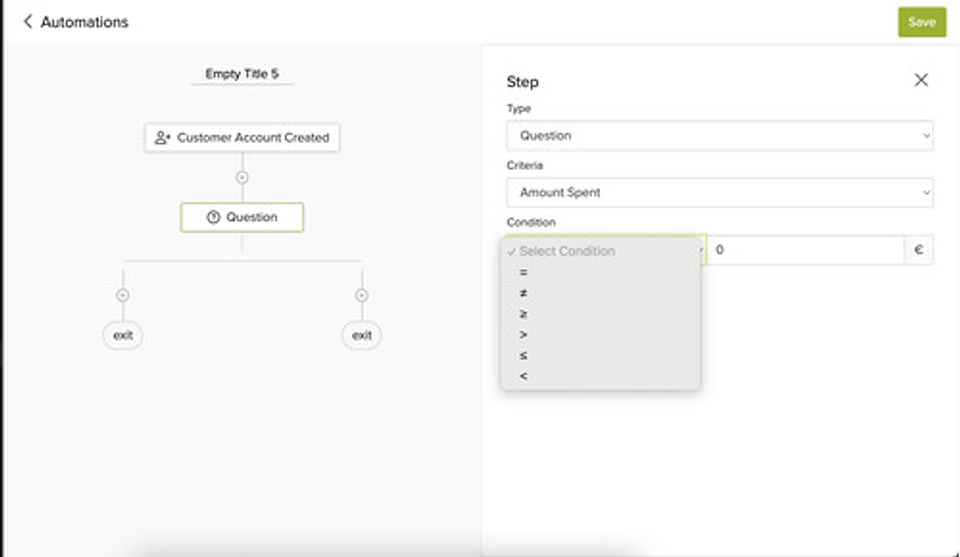Click plus icon below Customer Account Created
This screenshot has height=557, width=960.
pos(242,177)
